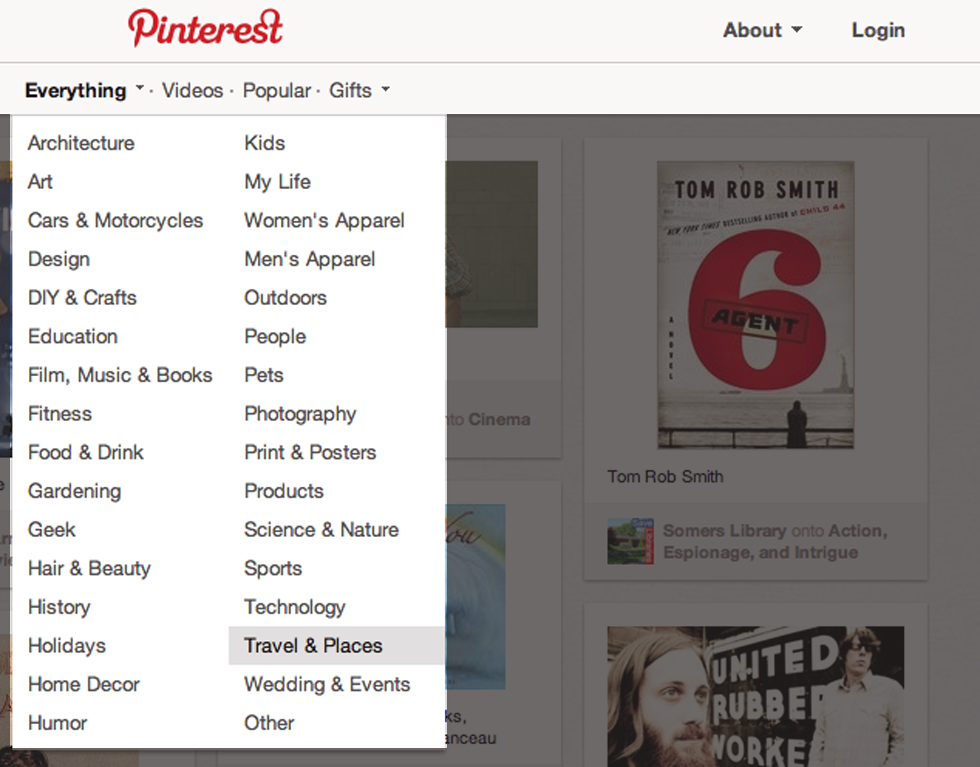The height and width of the screenshot is (767, 980).
Task: Collapse the Everything categories dropdown
Action: point(85,90)
